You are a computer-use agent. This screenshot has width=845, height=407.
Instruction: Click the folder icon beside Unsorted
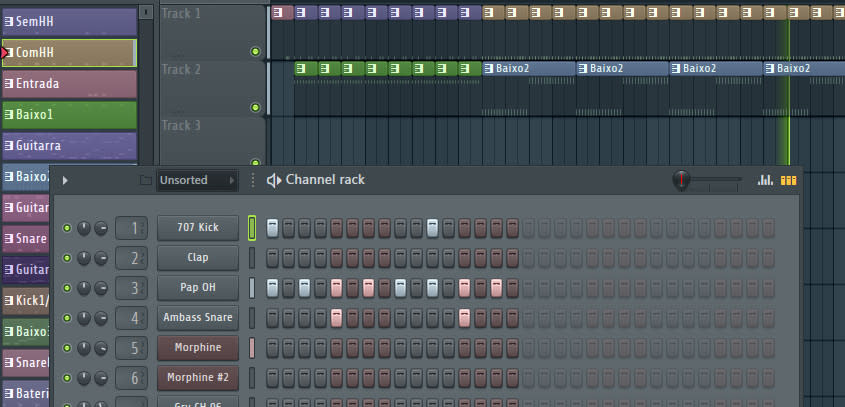146,180
